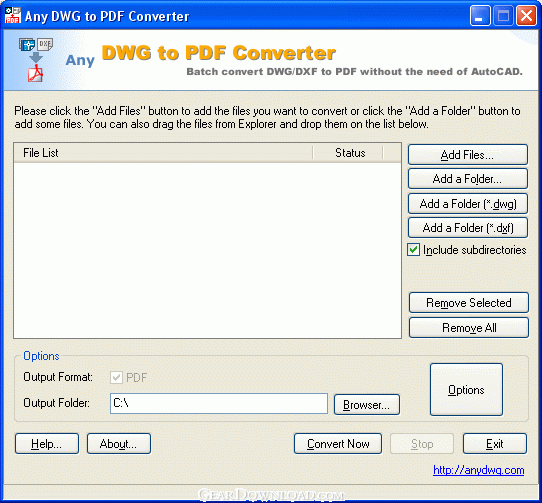Click the red PDF icon in banner
542x503 pixels.
[x=35, y=73]
